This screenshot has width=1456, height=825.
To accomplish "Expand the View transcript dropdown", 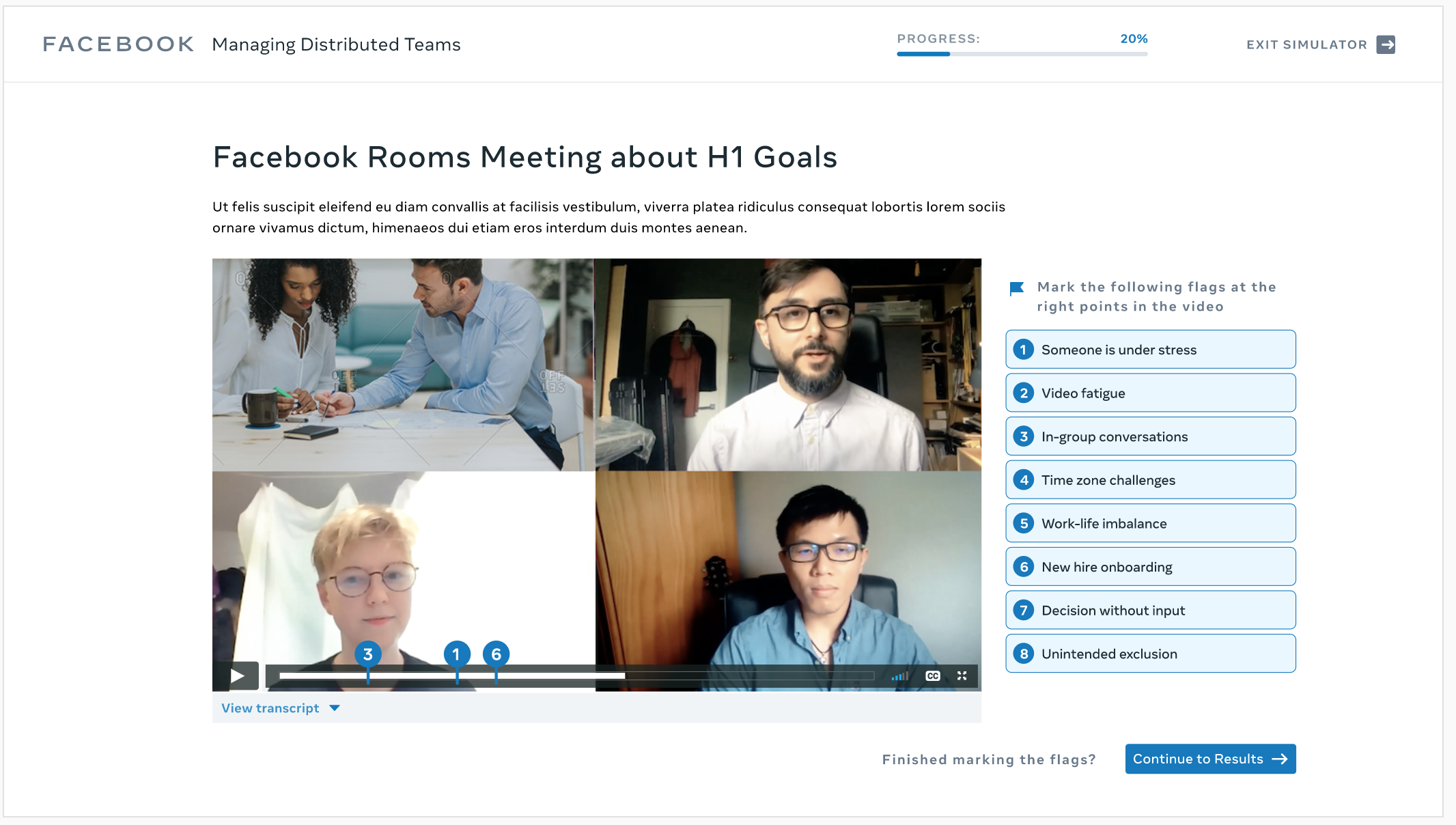I will click(281, 708).
